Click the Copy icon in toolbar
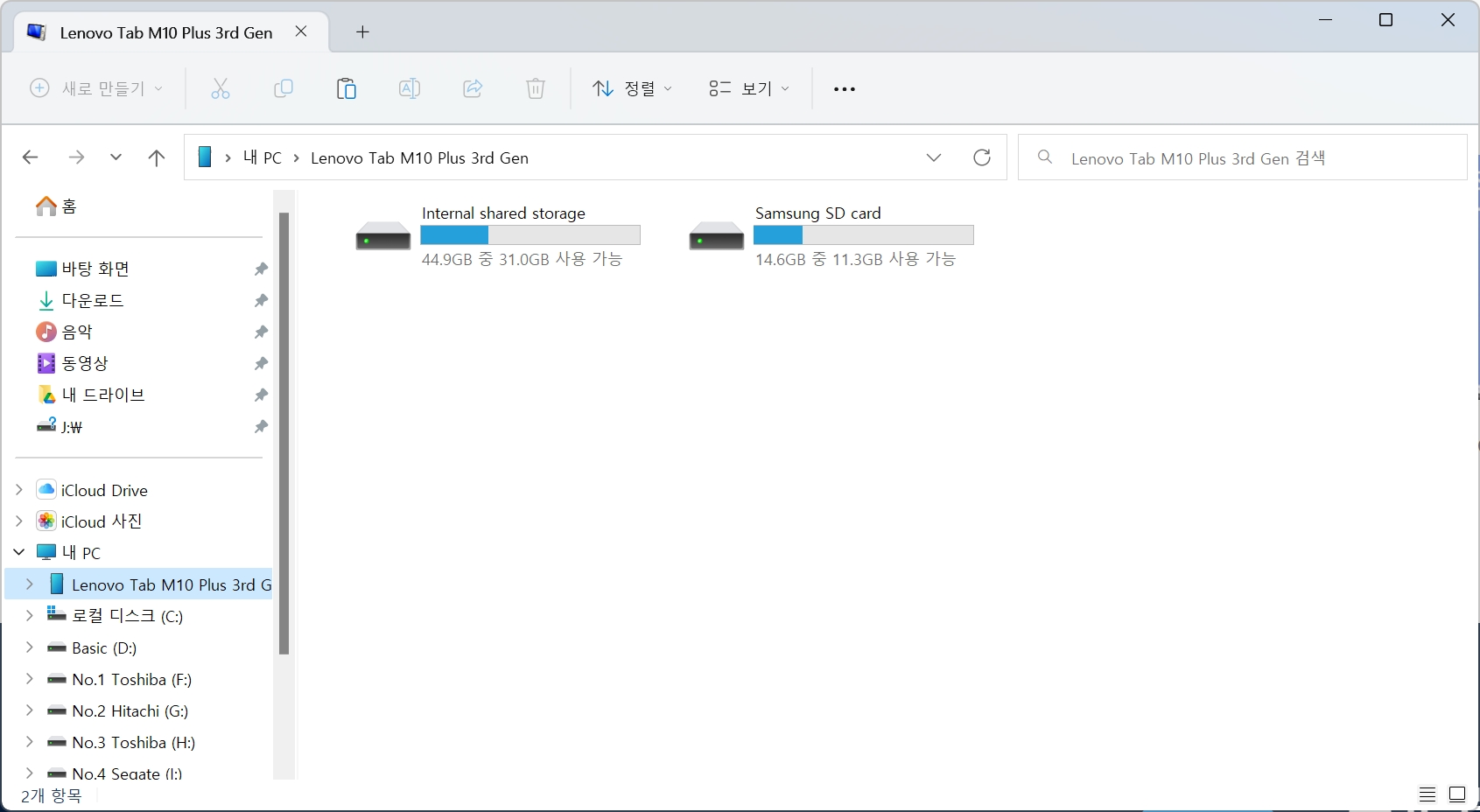Screen dimensions: 1480x812 click(x=284, y=88)
